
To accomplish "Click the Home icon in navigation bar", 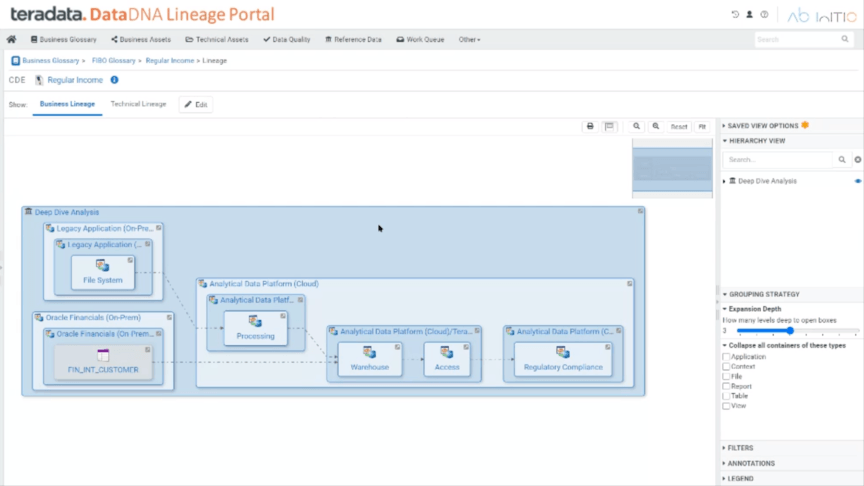I will (12, 40).
